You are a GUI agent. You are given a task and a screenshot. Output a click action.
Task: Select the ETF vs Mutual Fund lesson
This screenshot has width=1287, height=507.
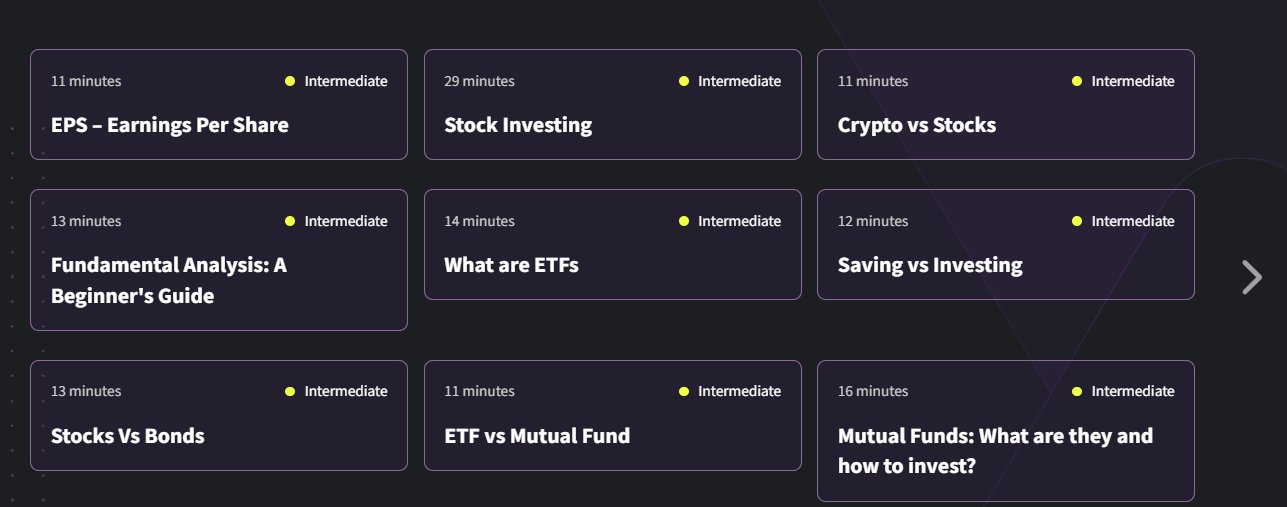[x=537, y=436]
